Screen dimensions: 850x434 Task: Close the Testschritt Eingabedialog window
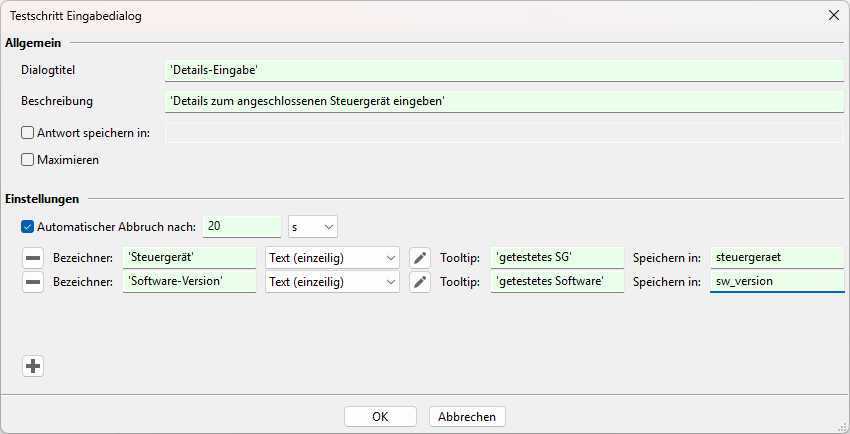click(834, 15)
